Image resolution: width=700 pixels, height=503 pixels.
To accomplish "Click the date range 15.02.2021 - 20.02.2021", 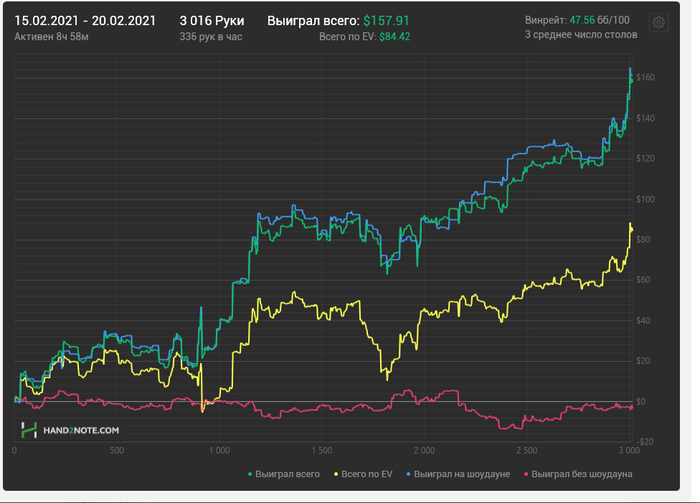I will (x=85, y=21).
